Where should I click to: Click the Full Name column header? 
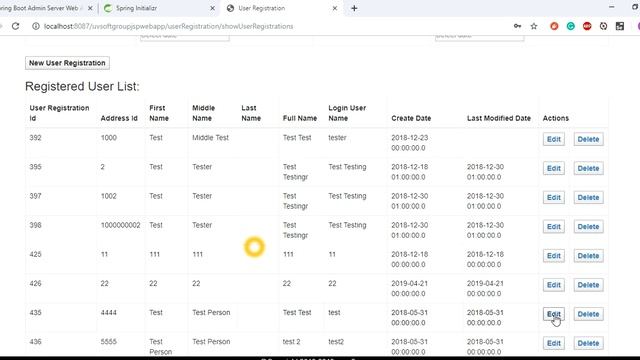click(300, 118)
